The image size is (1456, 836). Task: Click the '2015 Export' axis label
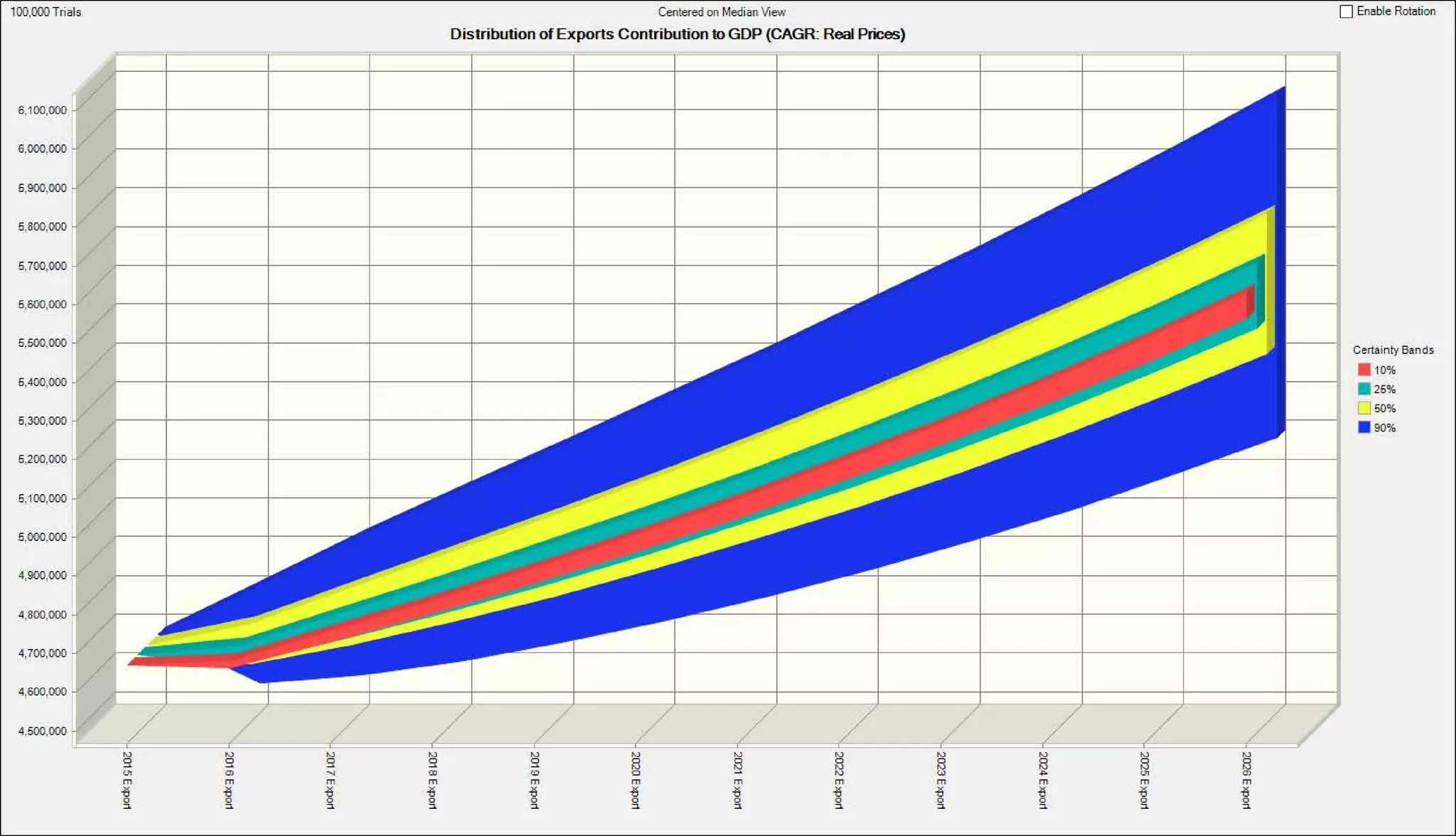coord(127,780)
